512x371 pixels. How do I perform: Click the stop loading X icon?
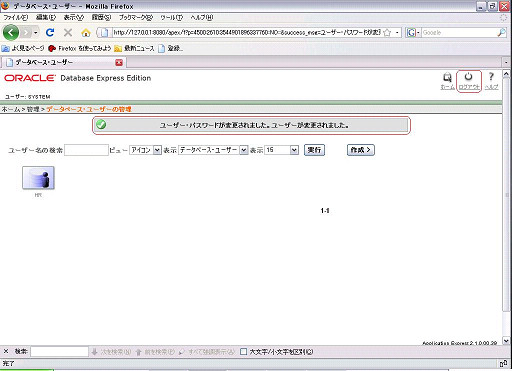point(68,32)
